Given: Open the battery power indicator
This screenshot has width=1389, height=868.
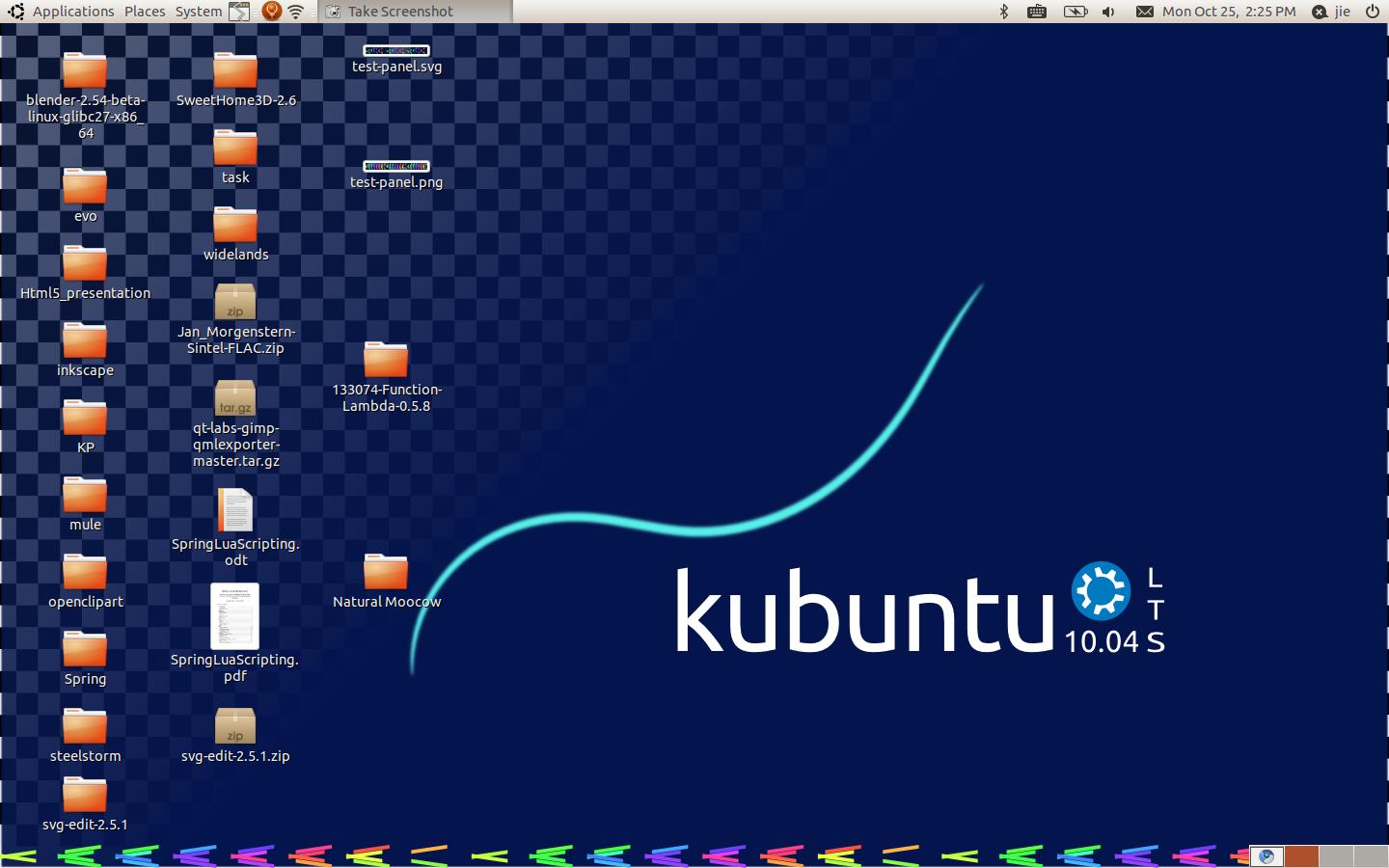Looking at the screenshot, I should (x=1075, y=12).
